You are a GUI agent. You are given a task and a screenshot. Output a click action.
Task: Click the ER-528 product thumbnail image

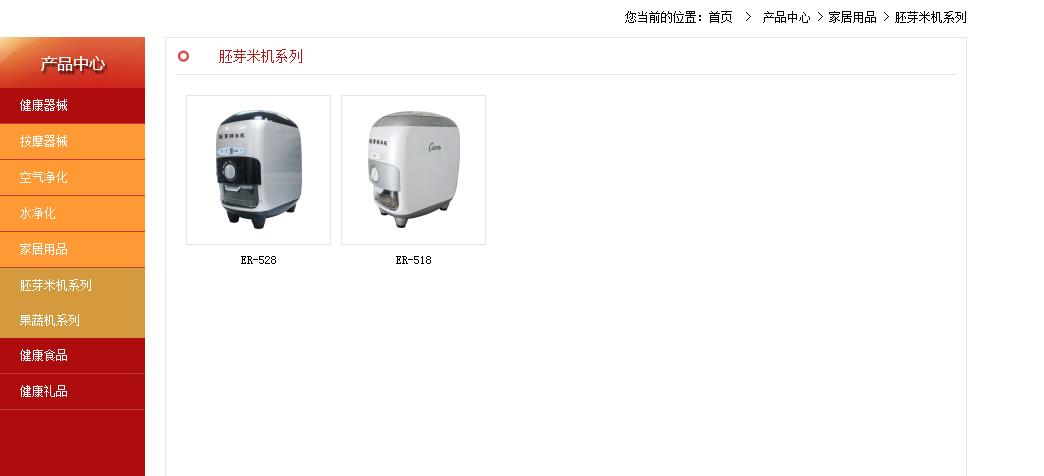point(258,170)
